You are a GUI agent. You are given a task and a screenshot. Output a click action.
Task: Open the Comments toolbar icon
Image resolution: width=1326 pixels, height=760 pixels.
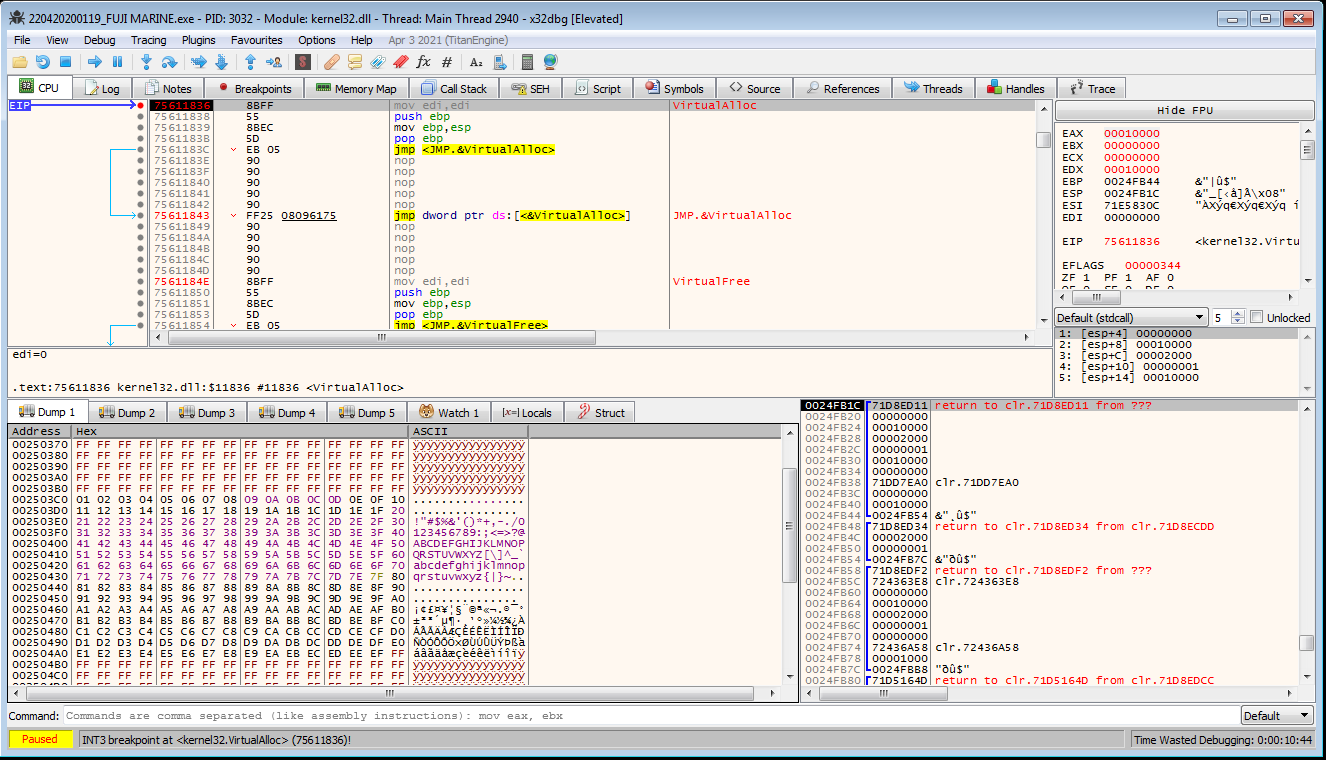pyautogui.click(x=355, y=62)
